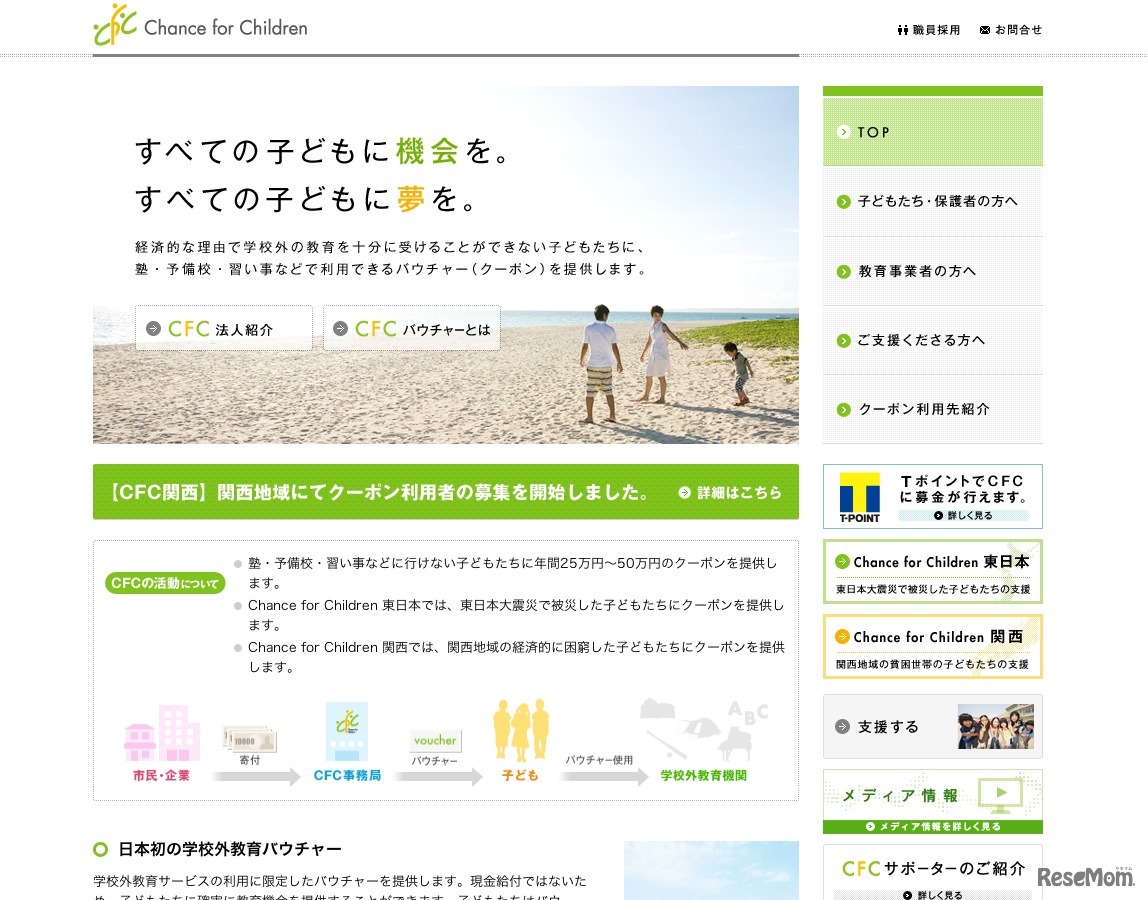Open CFCサポーターのご紹介 banner
The height and width of the screenshot is (900, 1148).
(933, 872)
